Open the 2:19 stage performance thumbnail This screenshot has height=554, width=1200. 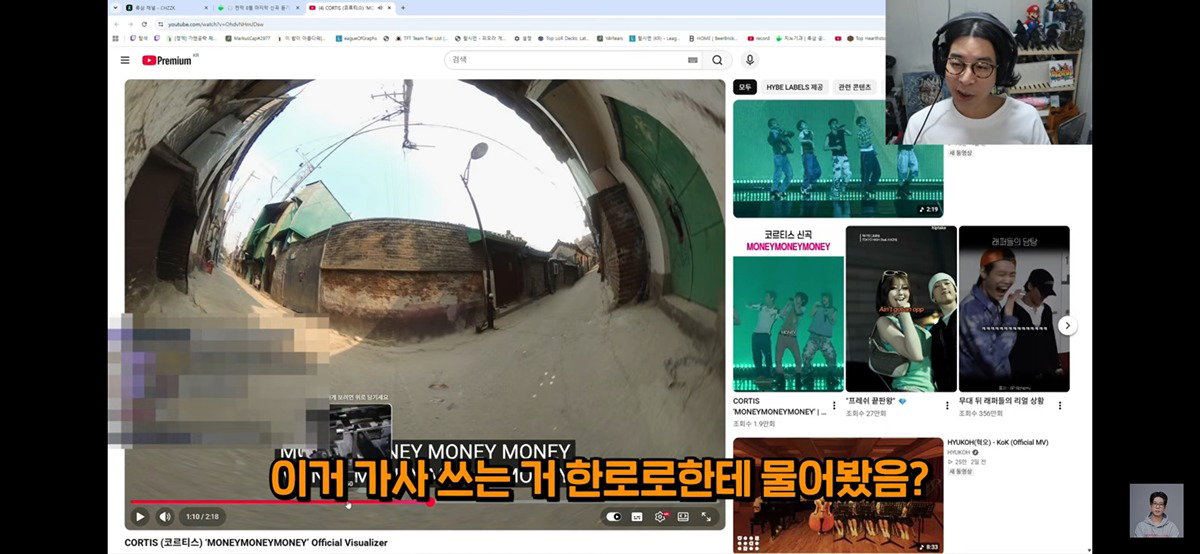click(x=838, y=158)
